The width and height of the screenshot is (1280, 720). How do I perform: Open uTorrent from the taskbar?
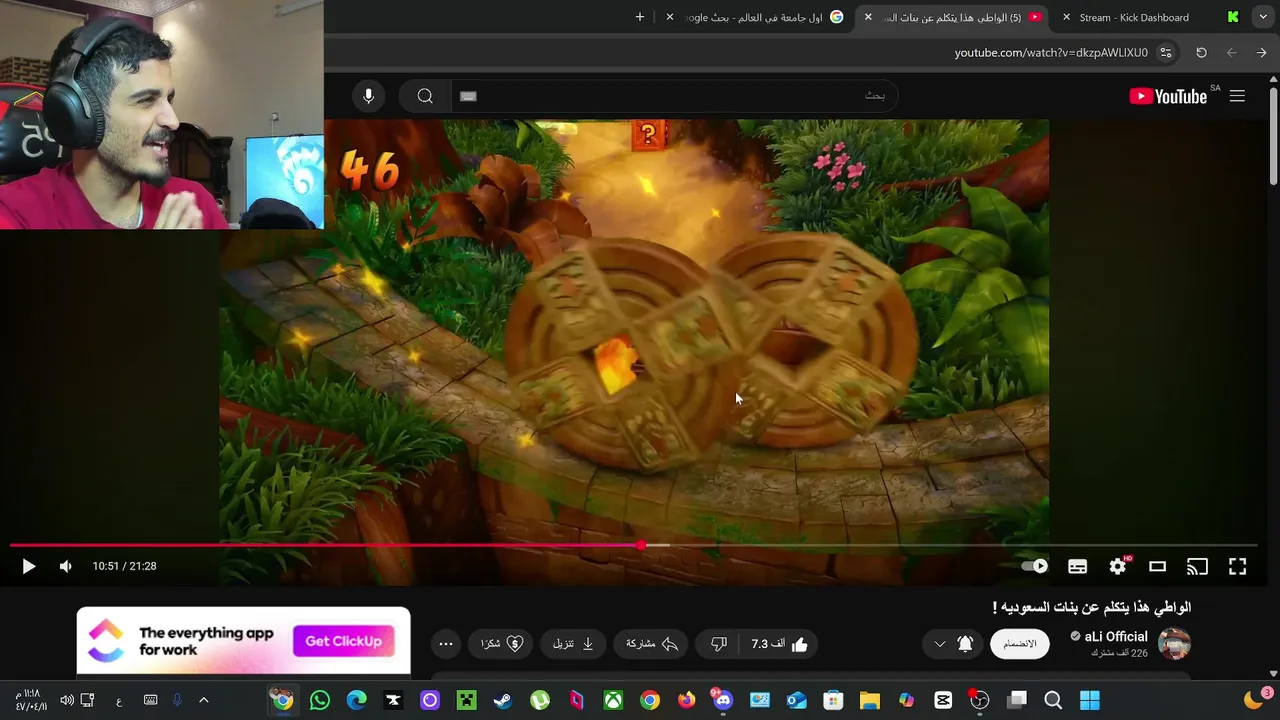[540, 700]
